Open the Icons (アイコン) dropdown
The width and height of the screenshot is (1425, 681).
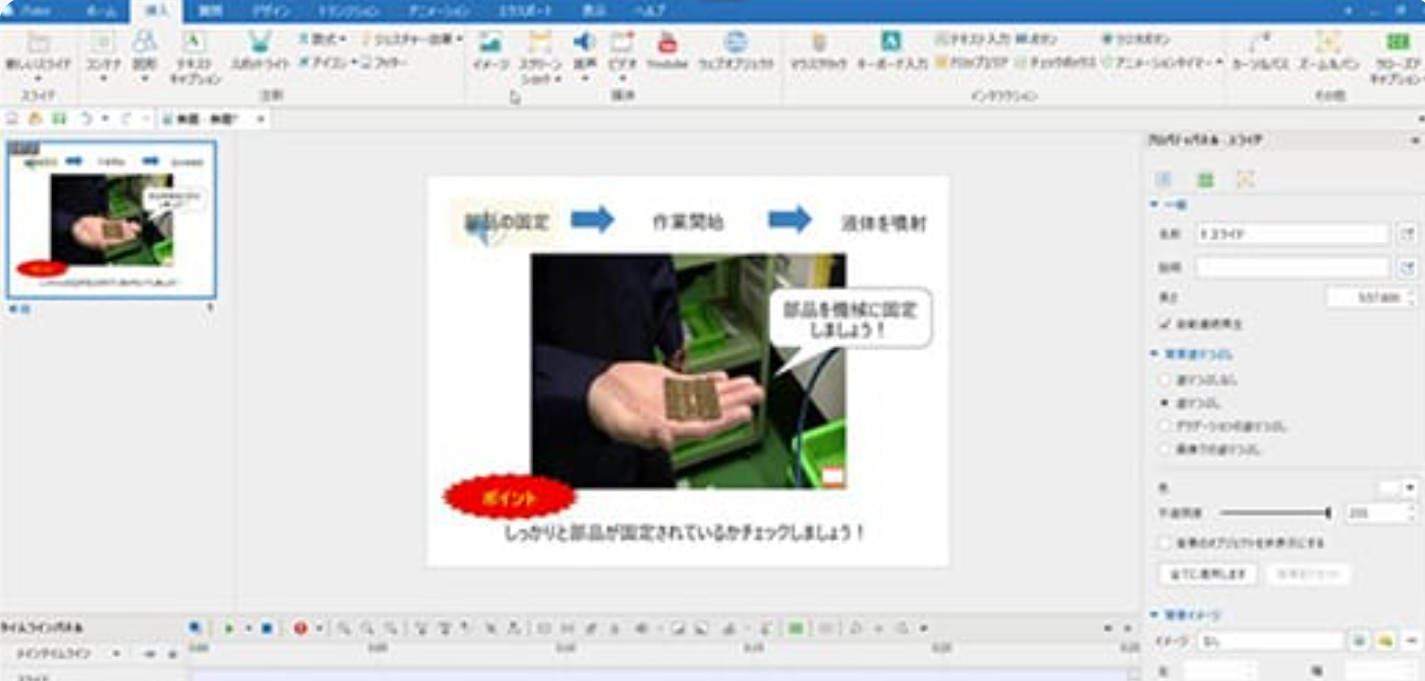pos(327,62)
